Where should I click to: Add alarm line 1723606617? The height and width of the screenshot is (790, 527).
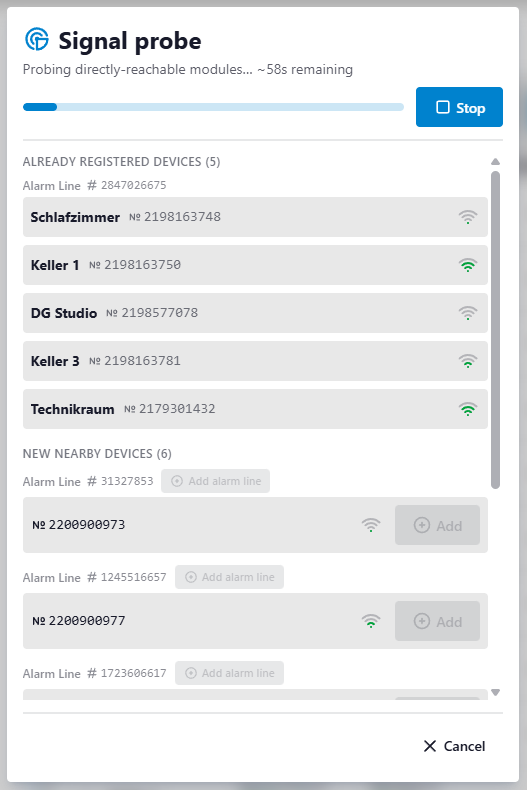click(229, 673)
